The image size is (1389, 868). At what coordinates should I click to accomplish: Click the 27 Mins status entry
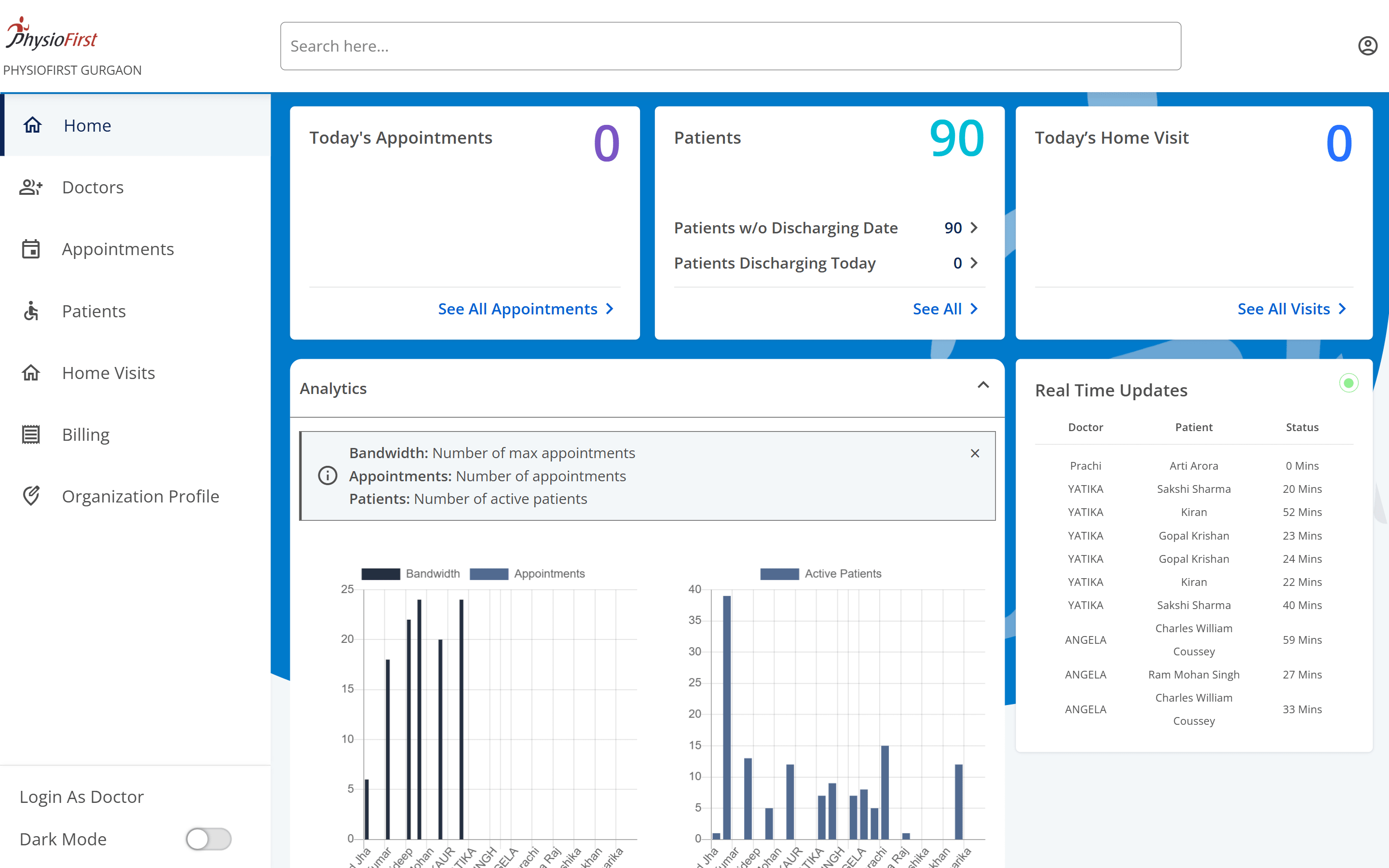pos(1302,675)
